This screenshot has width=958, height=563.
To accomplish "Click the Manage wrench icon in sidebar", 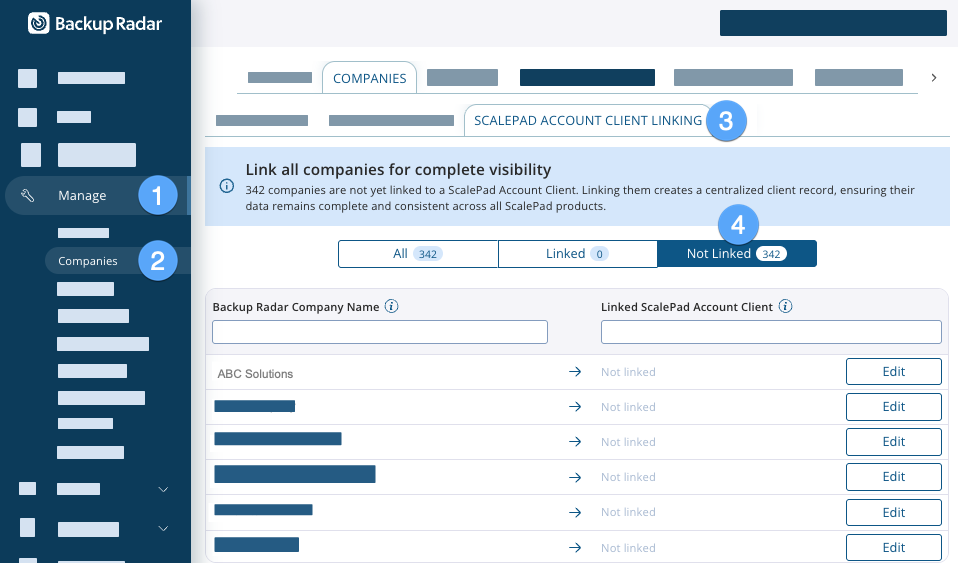I will pos(28,196).
